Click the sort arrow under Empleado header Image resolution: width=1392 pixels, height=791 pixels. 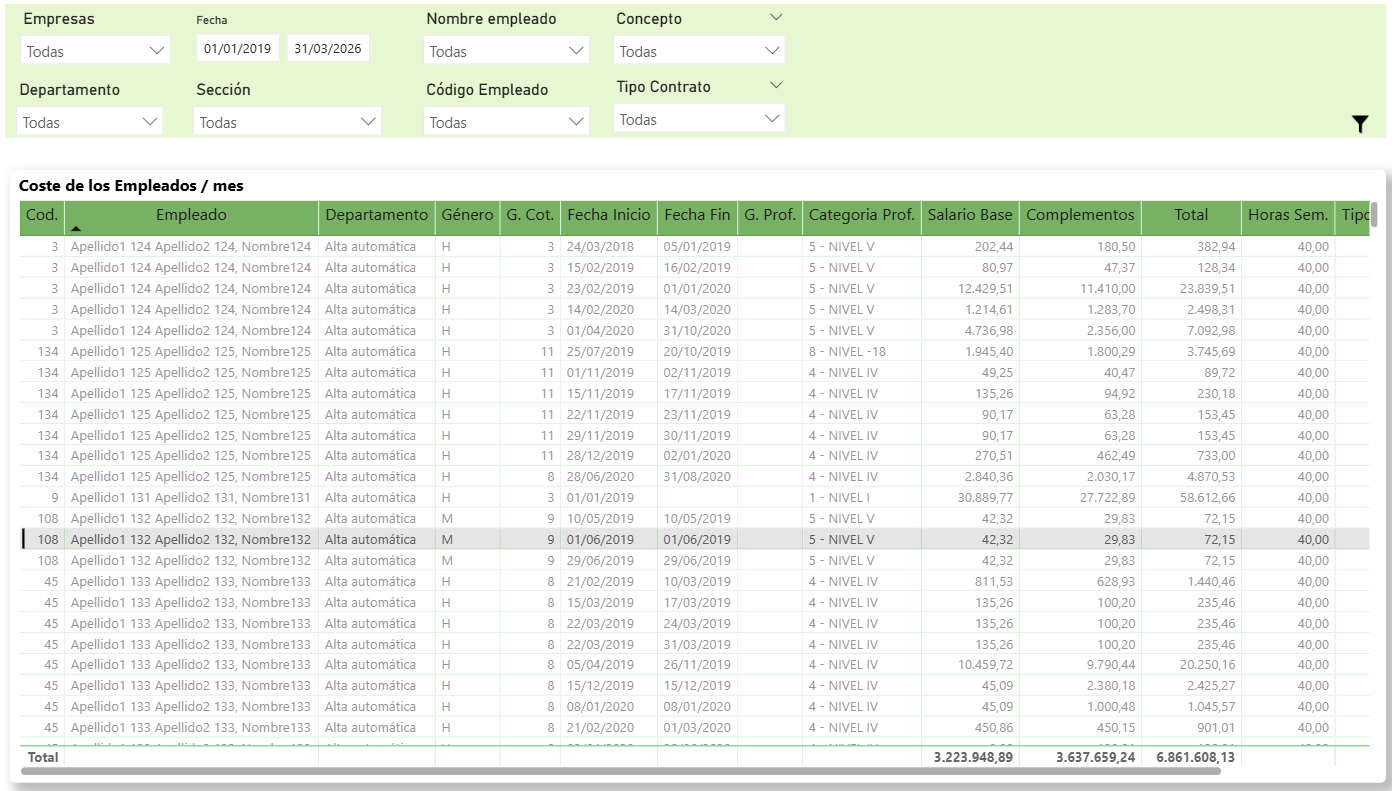[x=76, y=229]
